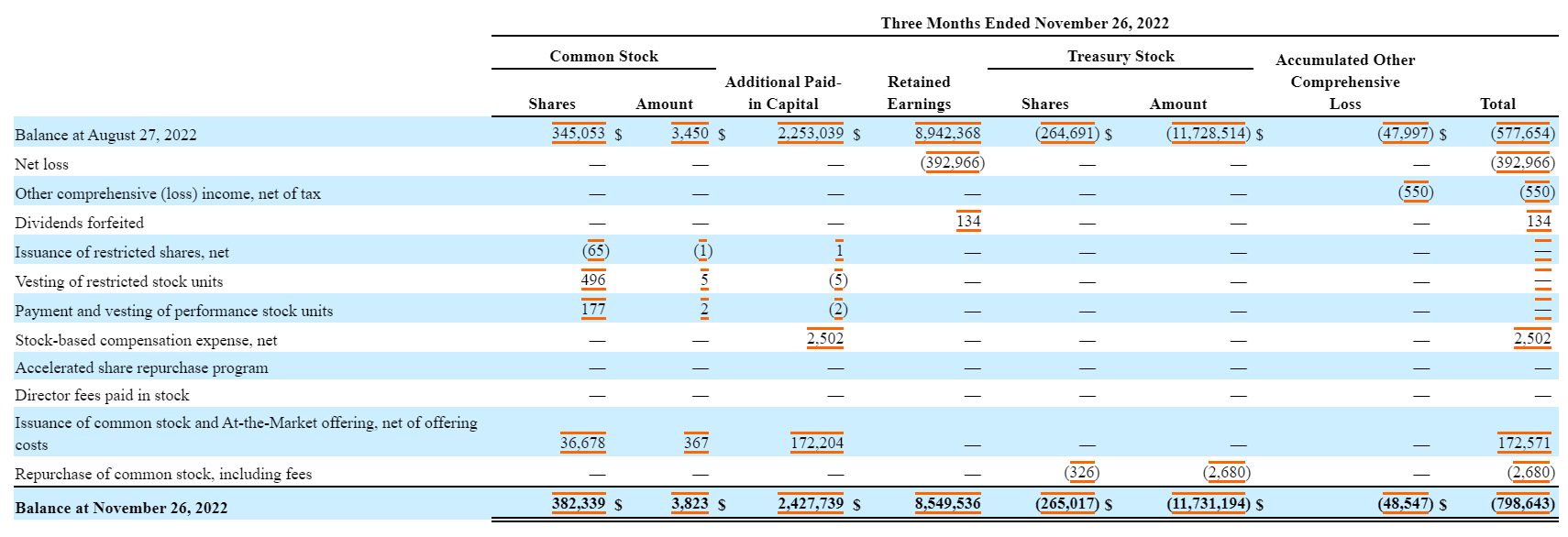Click the 'Accumulated Other Comprehensive Loss' header

pos(1345,82)
